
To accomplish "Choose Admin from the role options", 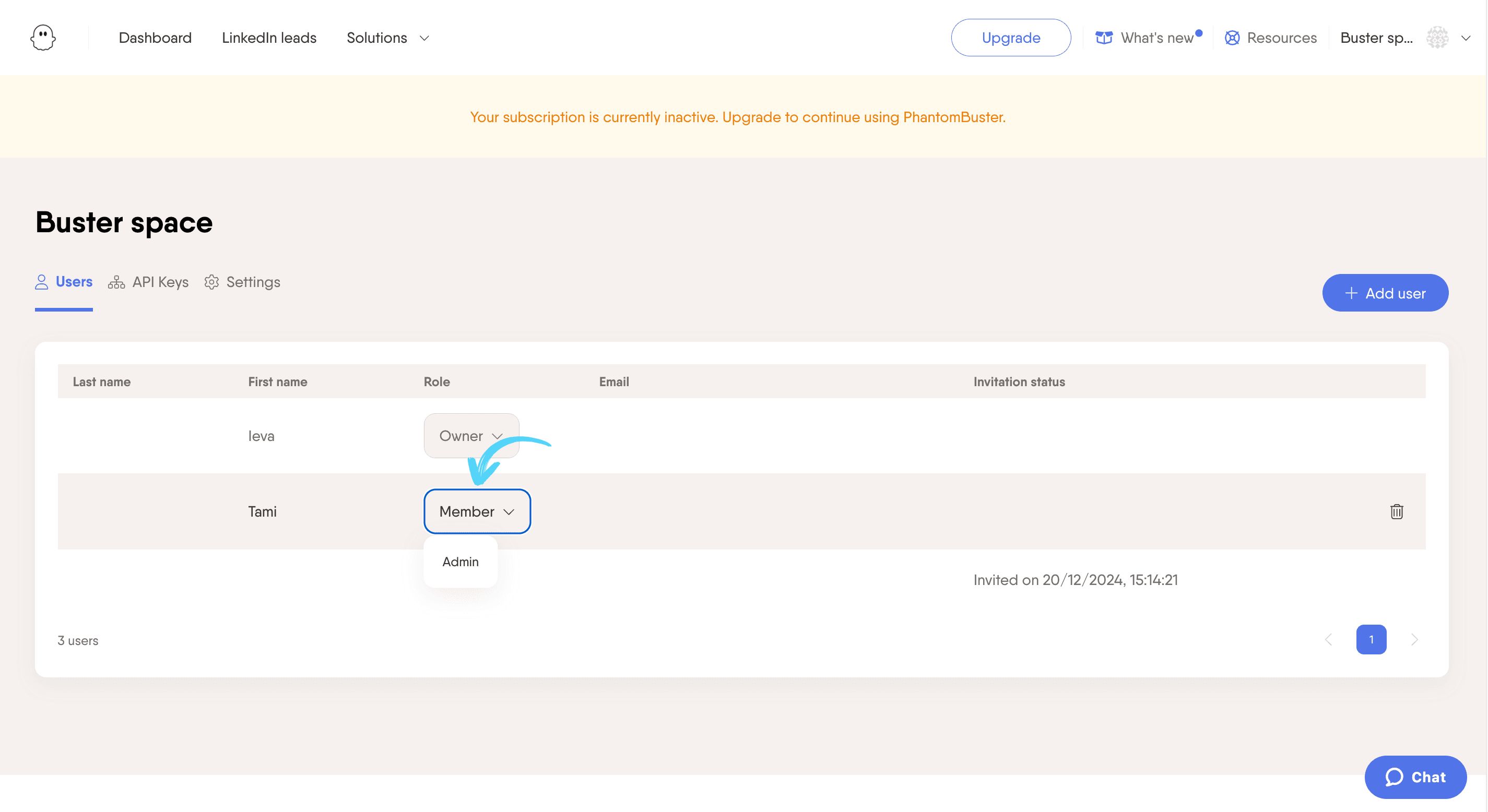I will click(x=460, y=562).
